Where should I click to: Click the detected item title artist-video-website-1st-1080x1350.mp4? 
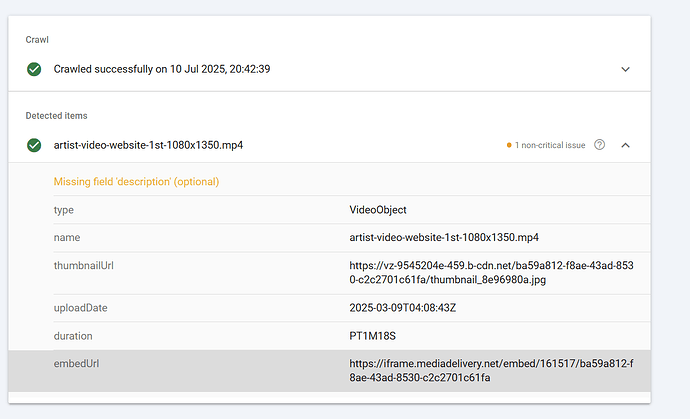[148, 145]
